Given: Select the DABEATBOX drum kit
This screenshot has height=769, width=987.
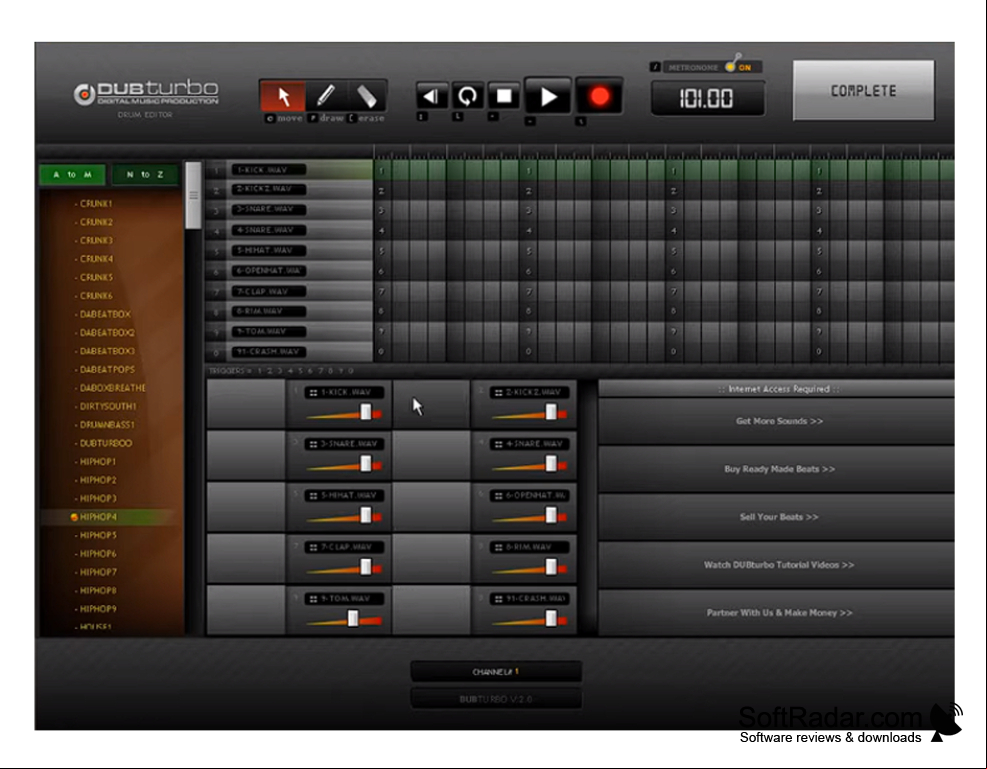Looking at the screenshot, I should [104, 314].
